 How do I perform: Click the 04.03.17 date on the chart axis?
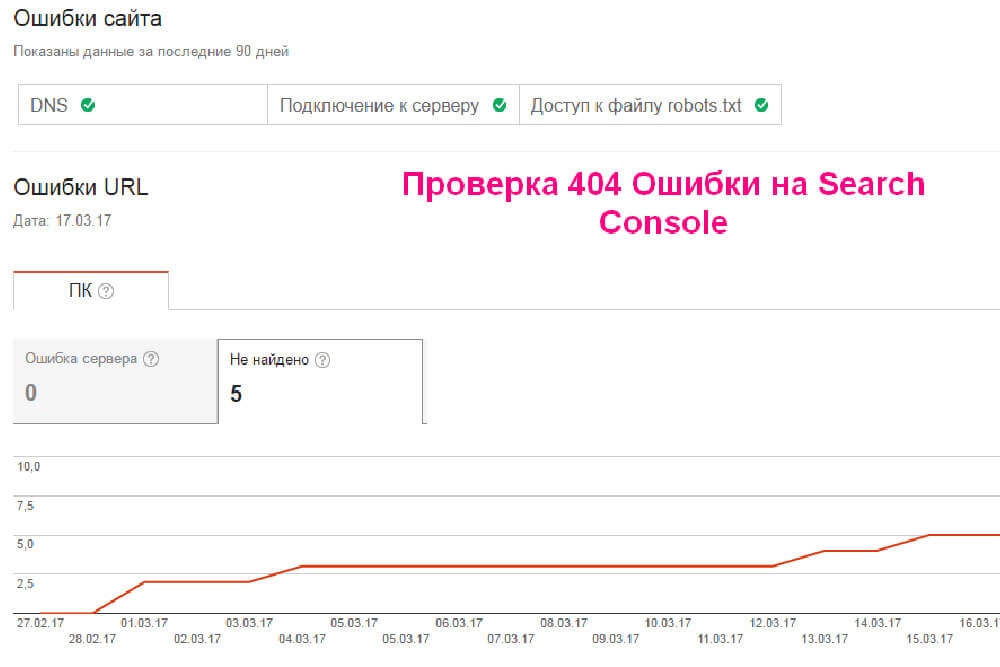click(x=302, y=638)
